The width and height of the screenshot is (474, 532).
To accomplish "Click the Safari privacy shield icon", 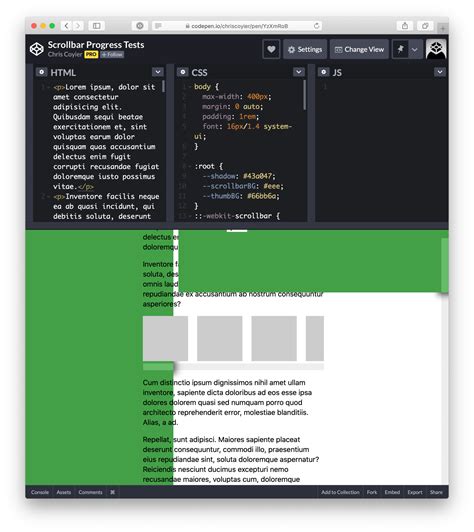I will [x=140, y=26].
